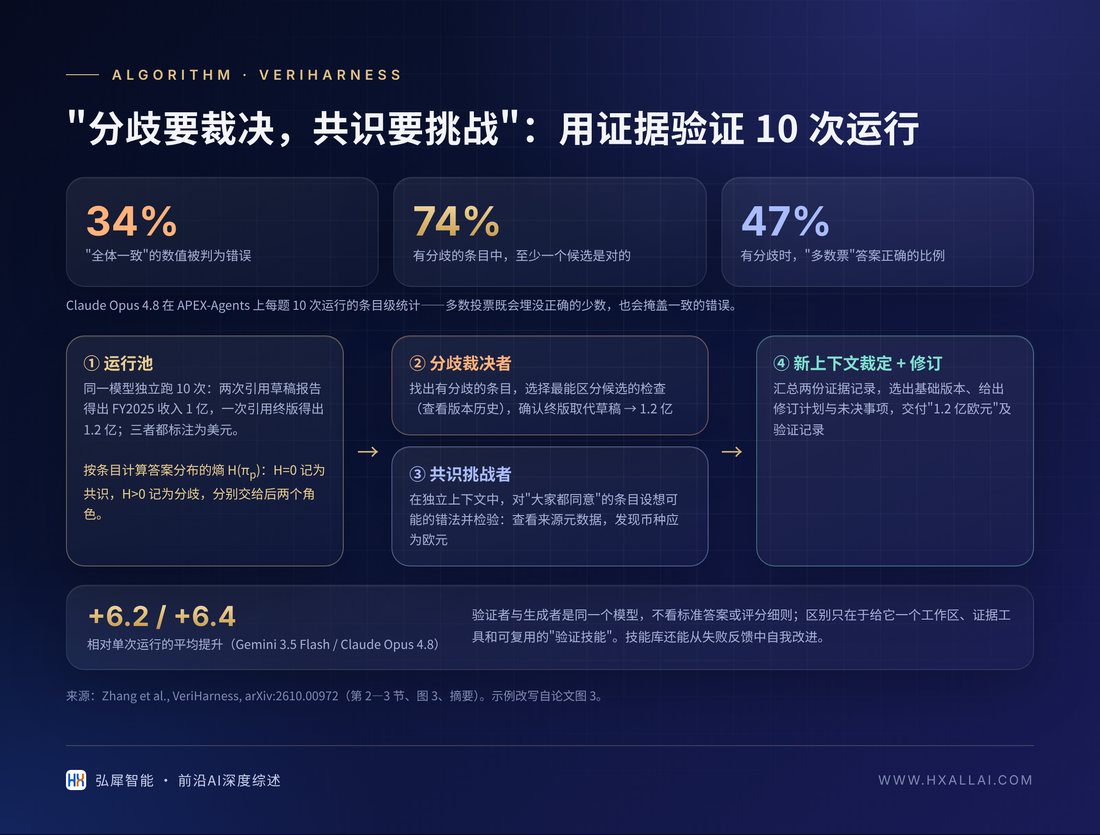Screen dimensions: 1100x835
Task: Open the WWW.HXALLAI.COM link
Action: point(955,780)
